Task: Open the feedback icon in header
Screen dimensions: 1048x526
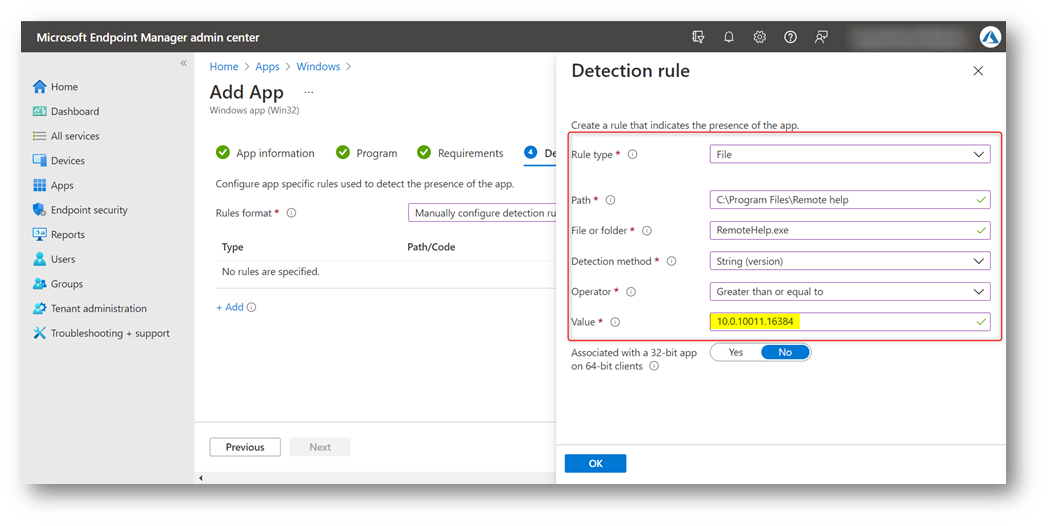Action: (821, 37)
